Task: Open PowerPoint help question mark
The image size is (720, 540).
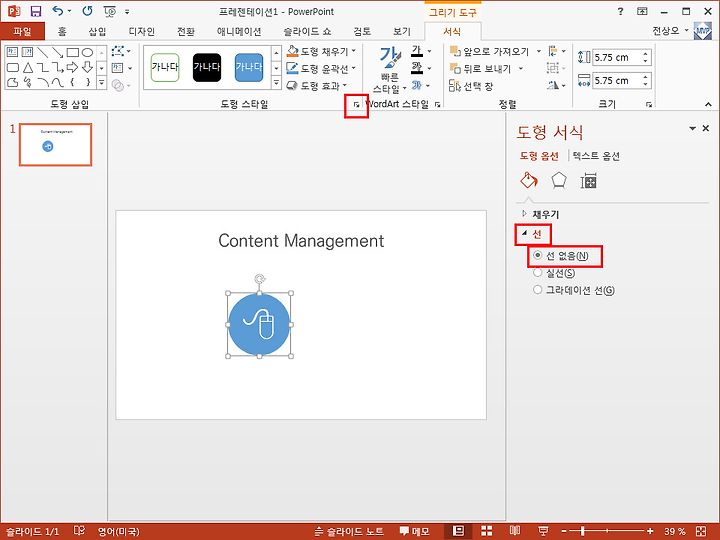Action: (620, 11)
